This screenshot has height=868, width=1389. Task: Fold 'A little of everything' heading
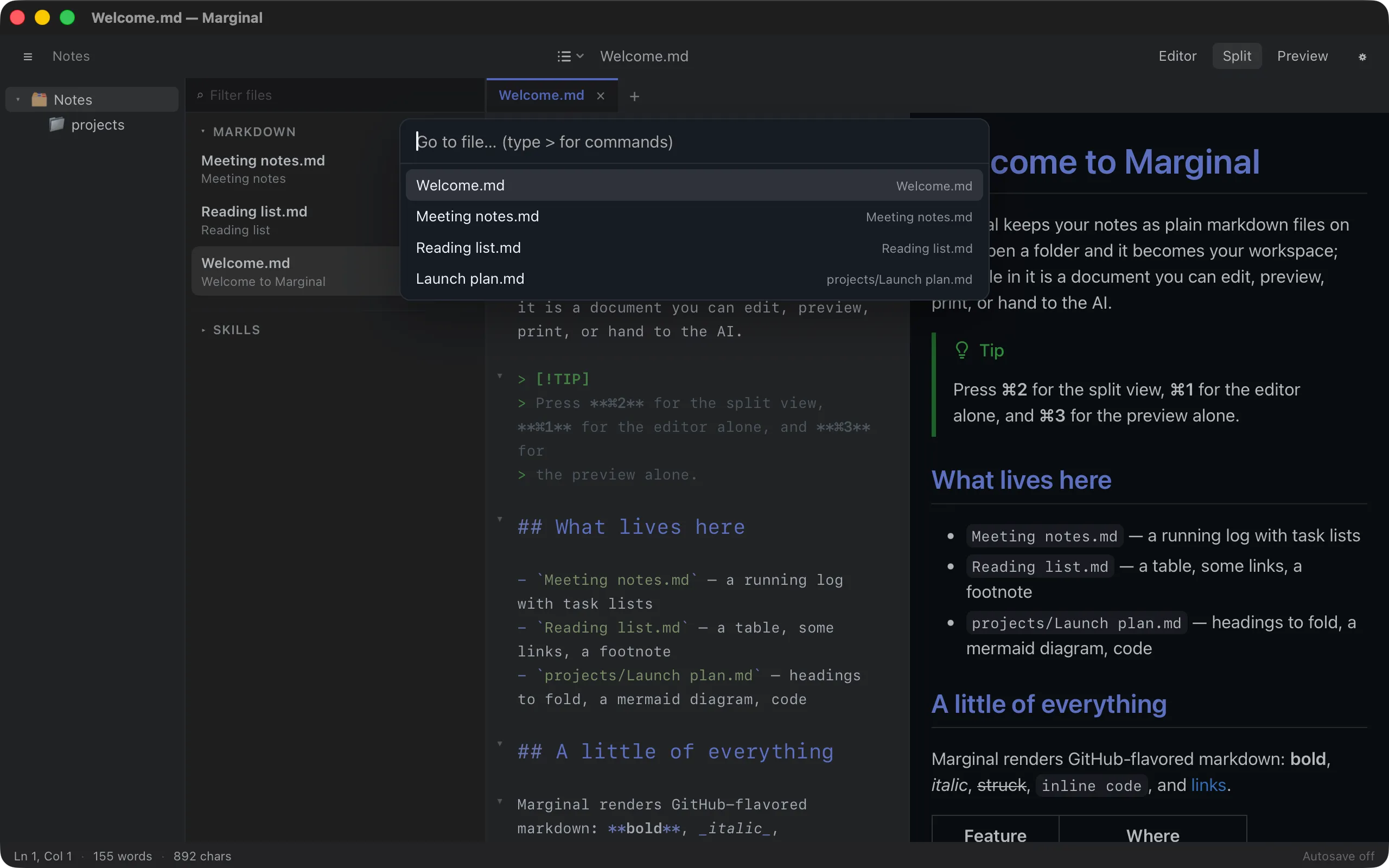click(x=500, y=744)
